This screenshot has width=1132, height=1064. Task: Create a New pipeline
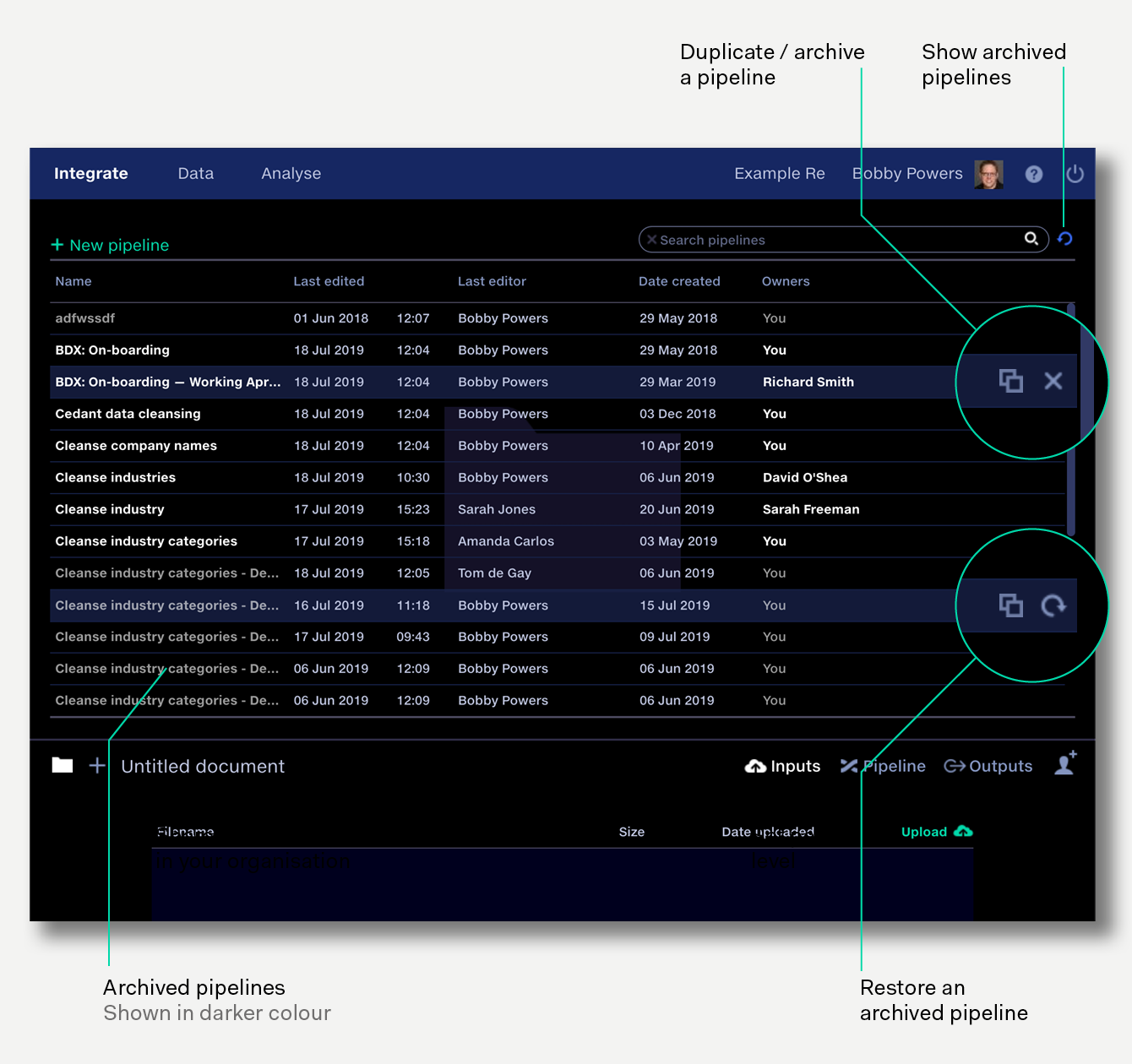pyautogui.click(x=111, y=245)
